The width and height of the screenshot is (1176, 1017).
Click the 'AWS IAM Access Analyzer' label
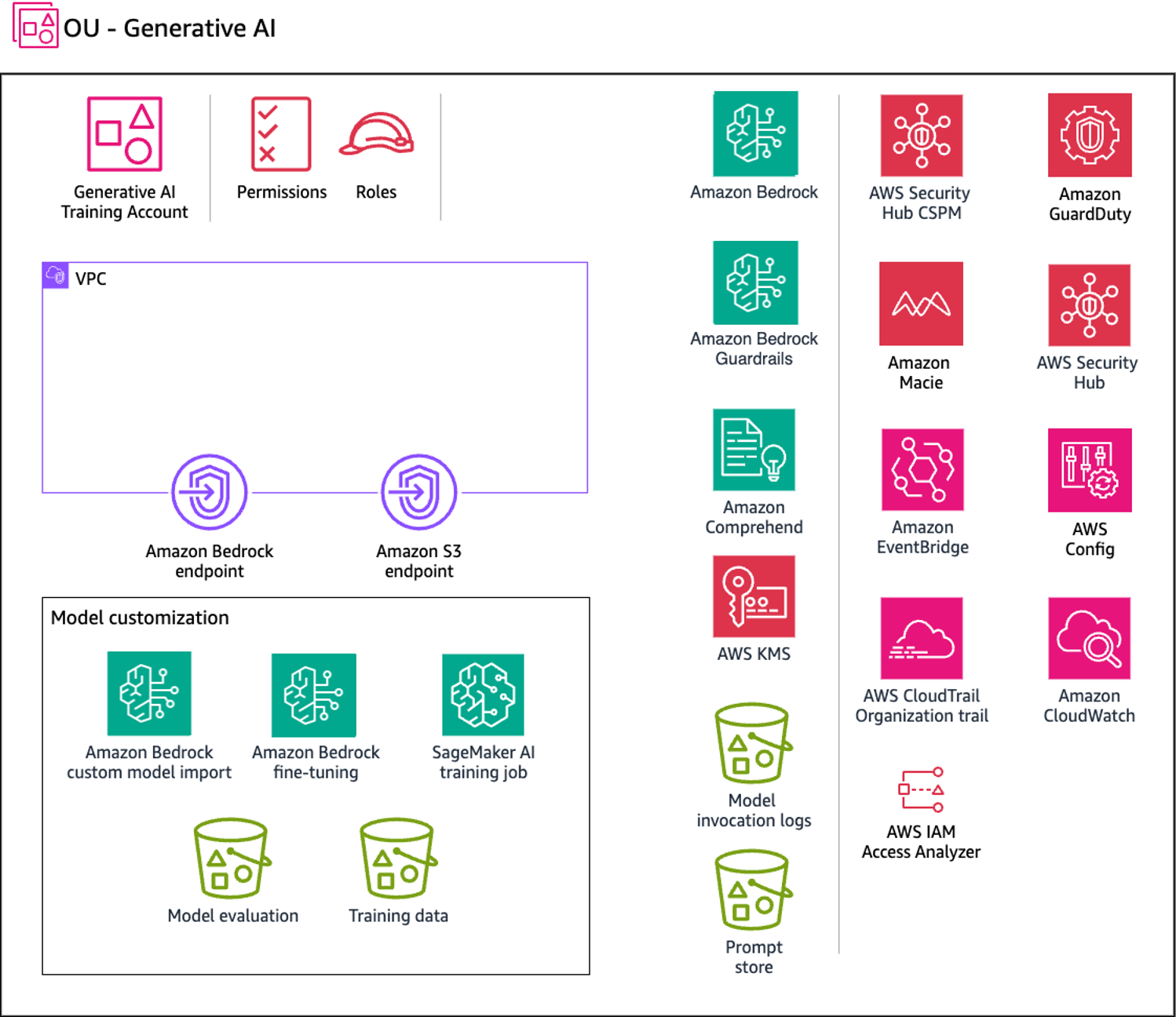click(x=921, y=842)
